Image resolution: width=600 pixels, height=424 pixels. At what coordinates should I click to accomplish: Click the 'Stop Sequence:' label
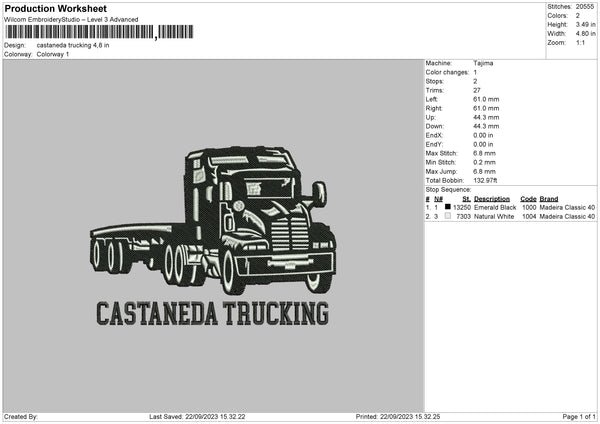click(x=448, y=190)
